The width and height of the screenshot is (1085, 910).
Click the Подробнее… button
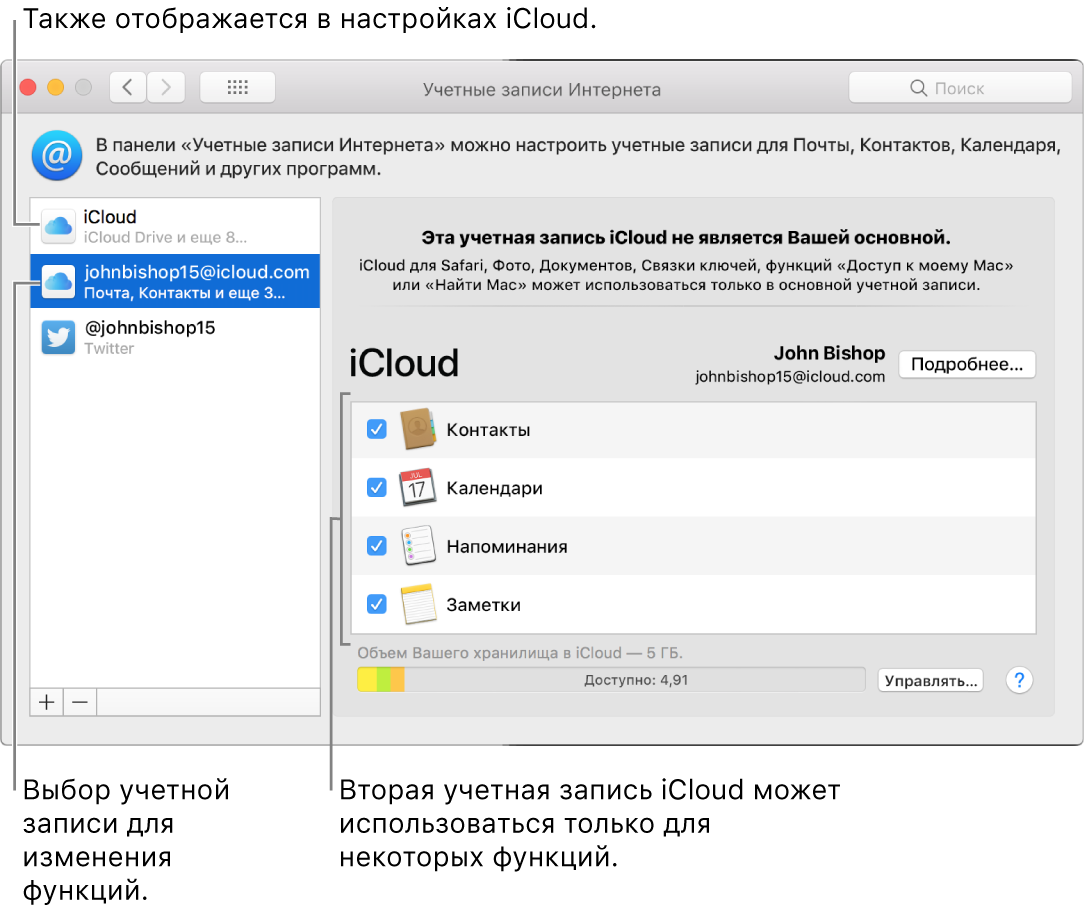pos(967,365)
